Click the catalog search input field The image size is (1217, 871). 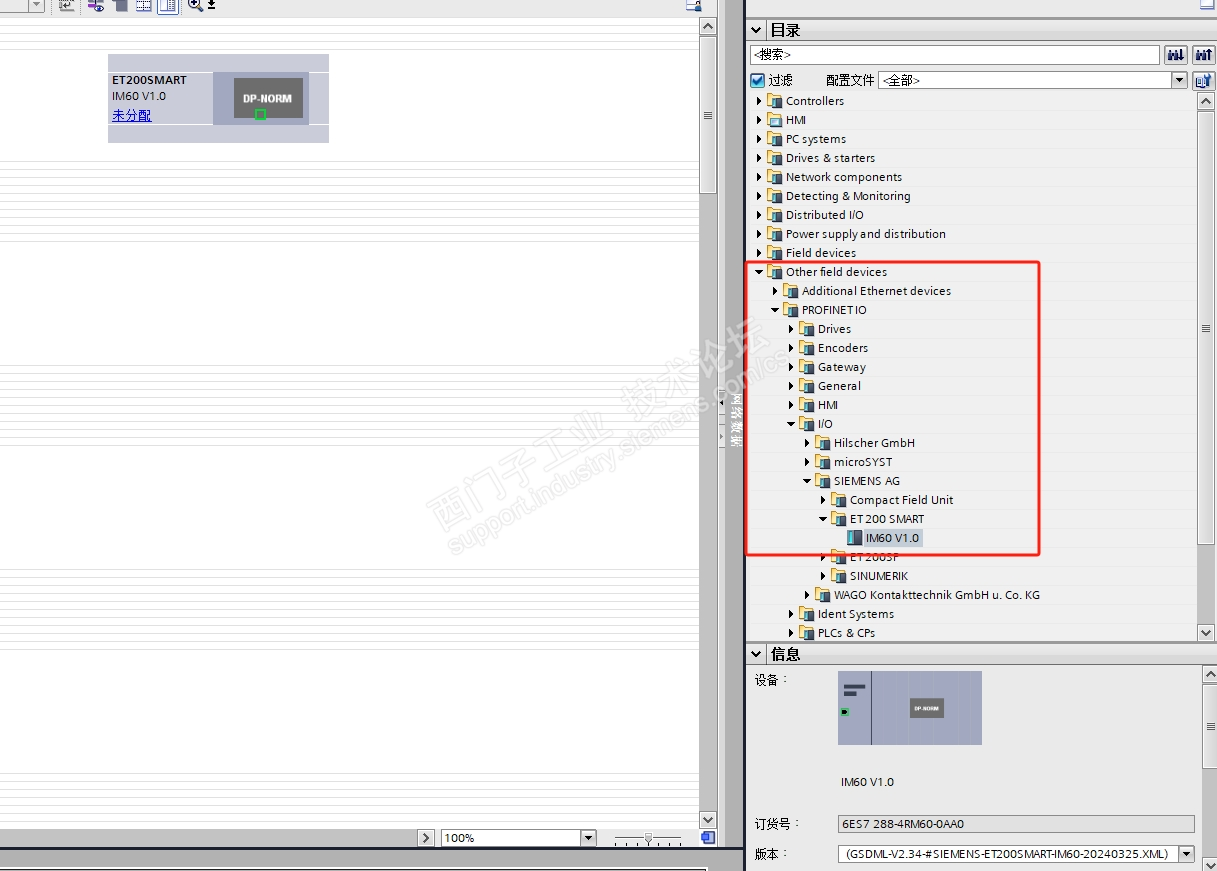[x=955, y=55]
